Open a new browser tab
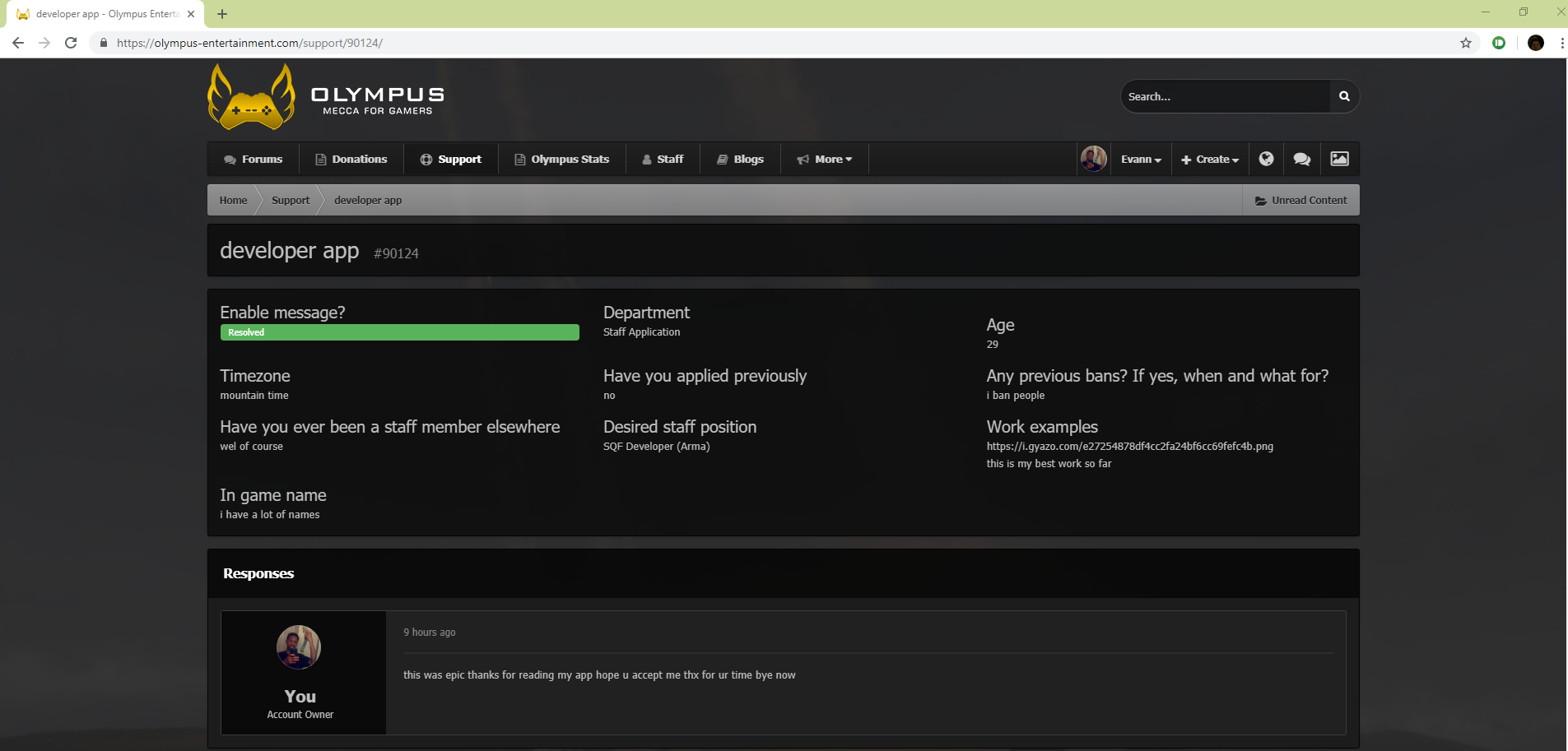The height and width of the screenshot is (751, 1568). pyautogui.click(x=222, y=14)
